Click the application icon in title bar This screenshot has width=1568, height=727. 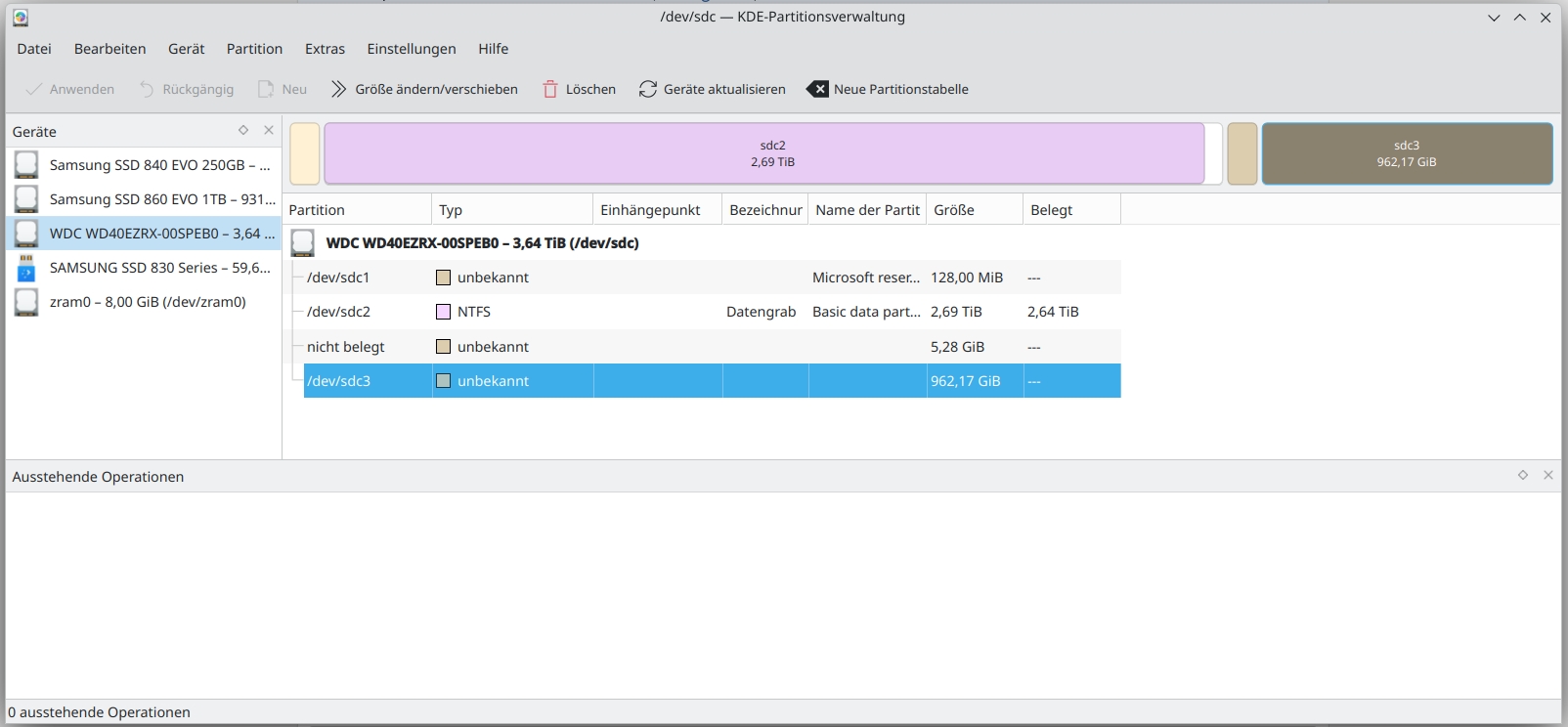pos(21,18)
